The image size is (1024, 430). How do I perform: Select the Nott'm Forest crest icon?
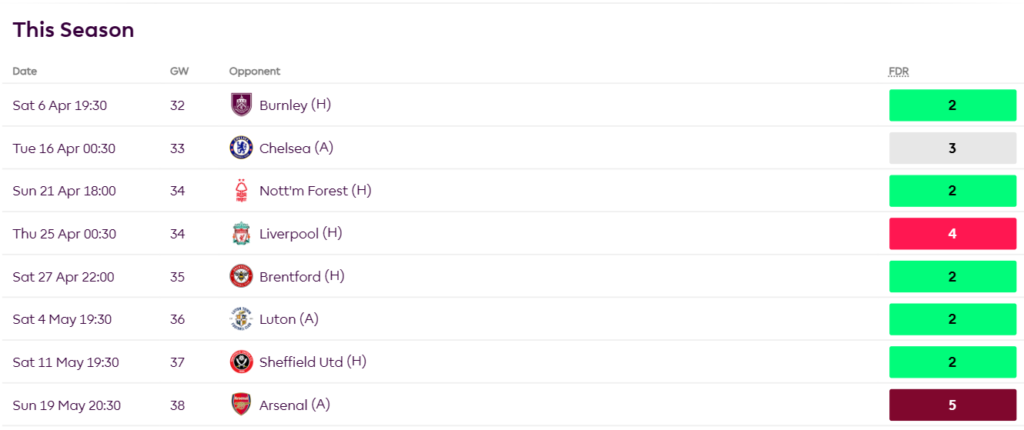click(240, 191)
